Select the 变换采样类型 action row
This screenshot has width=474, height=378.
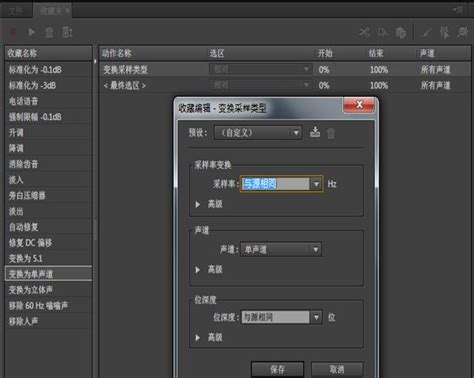tap(285, 70)
